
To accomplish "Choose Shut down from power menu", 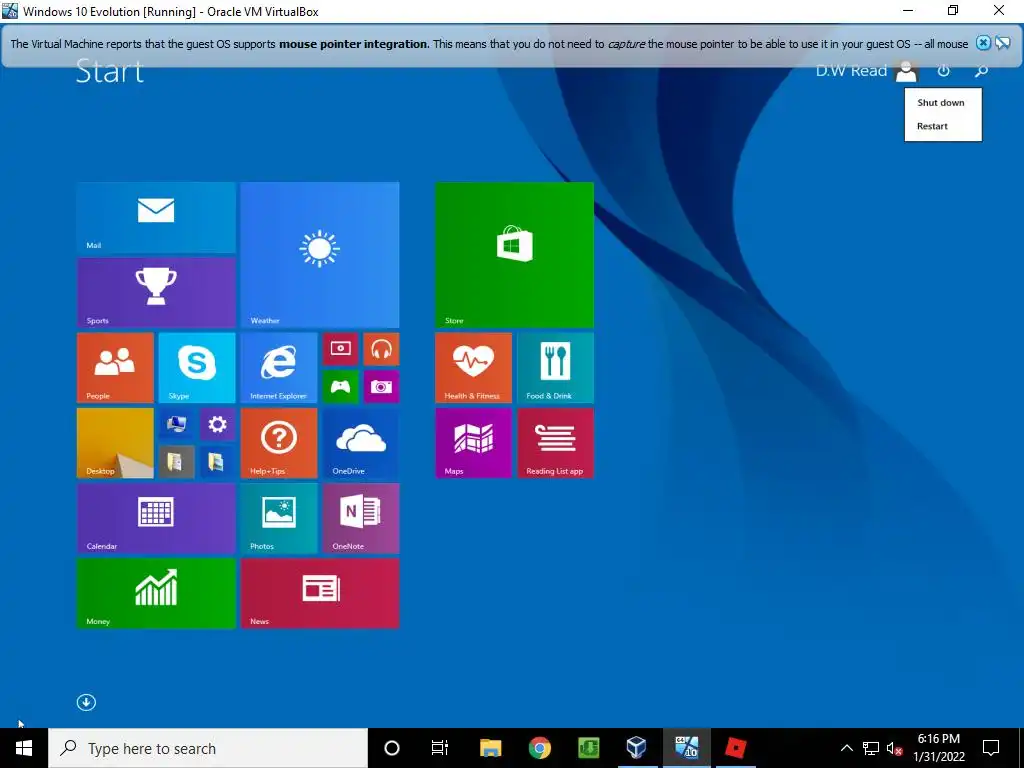I will pyautogui.click(x=940, y=103).
